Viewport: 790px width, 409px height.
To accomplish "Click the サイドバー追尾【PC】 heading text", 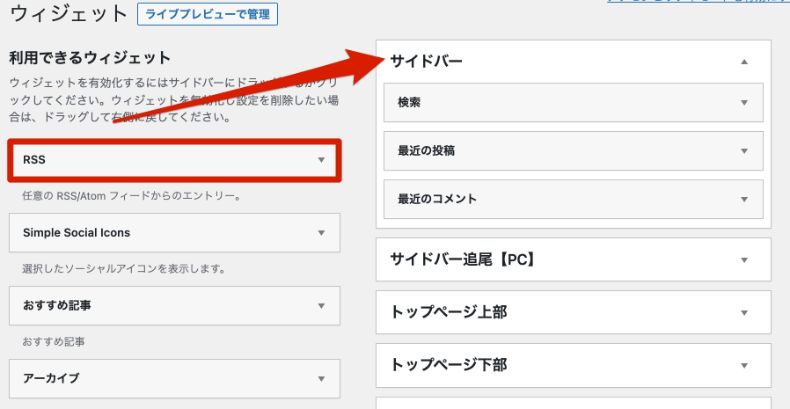I will (x=463, y=259).
